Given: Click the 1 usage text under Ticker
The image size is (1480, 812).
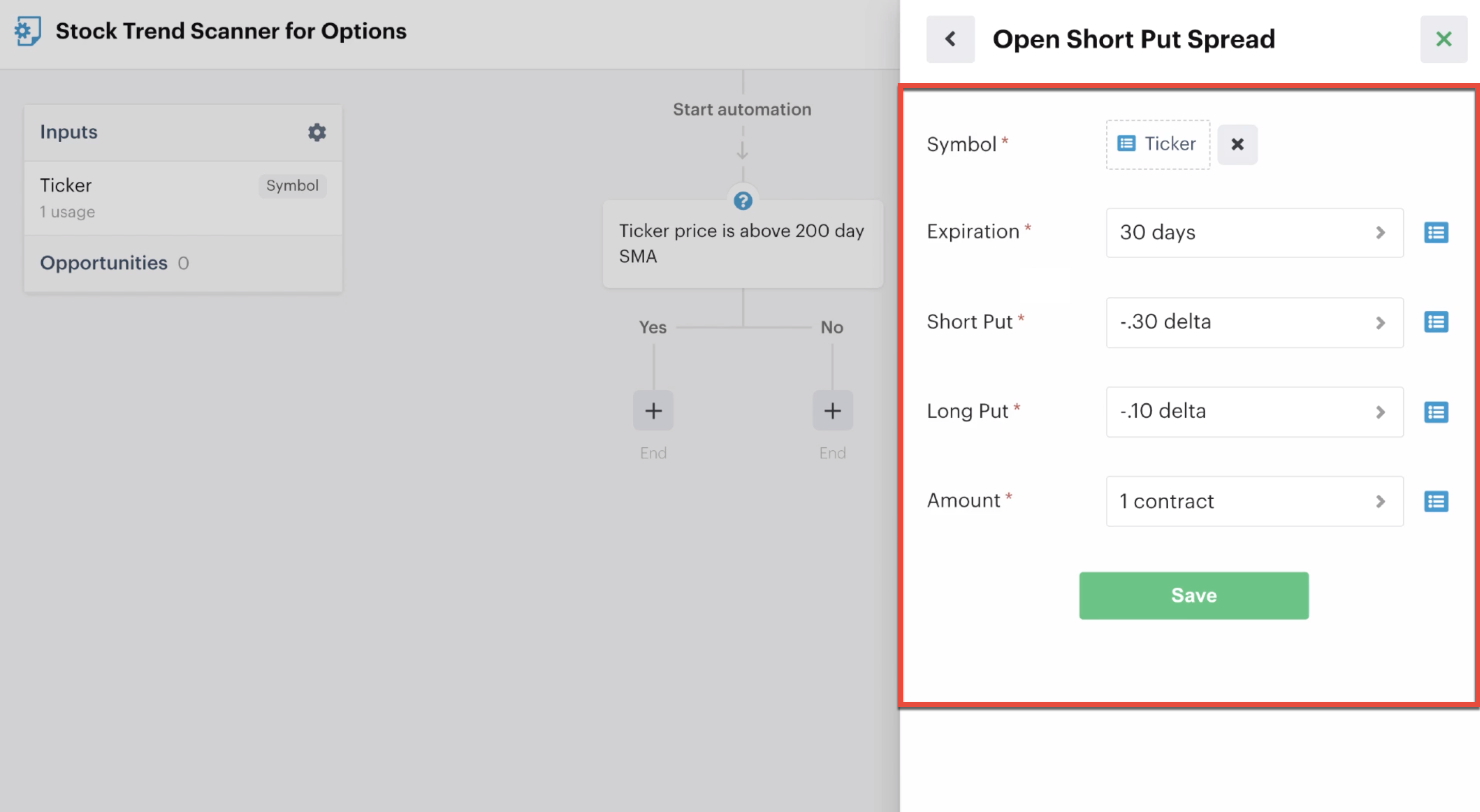Looking at the screenshot, I should pyautogui.click(x=67, y=212).
